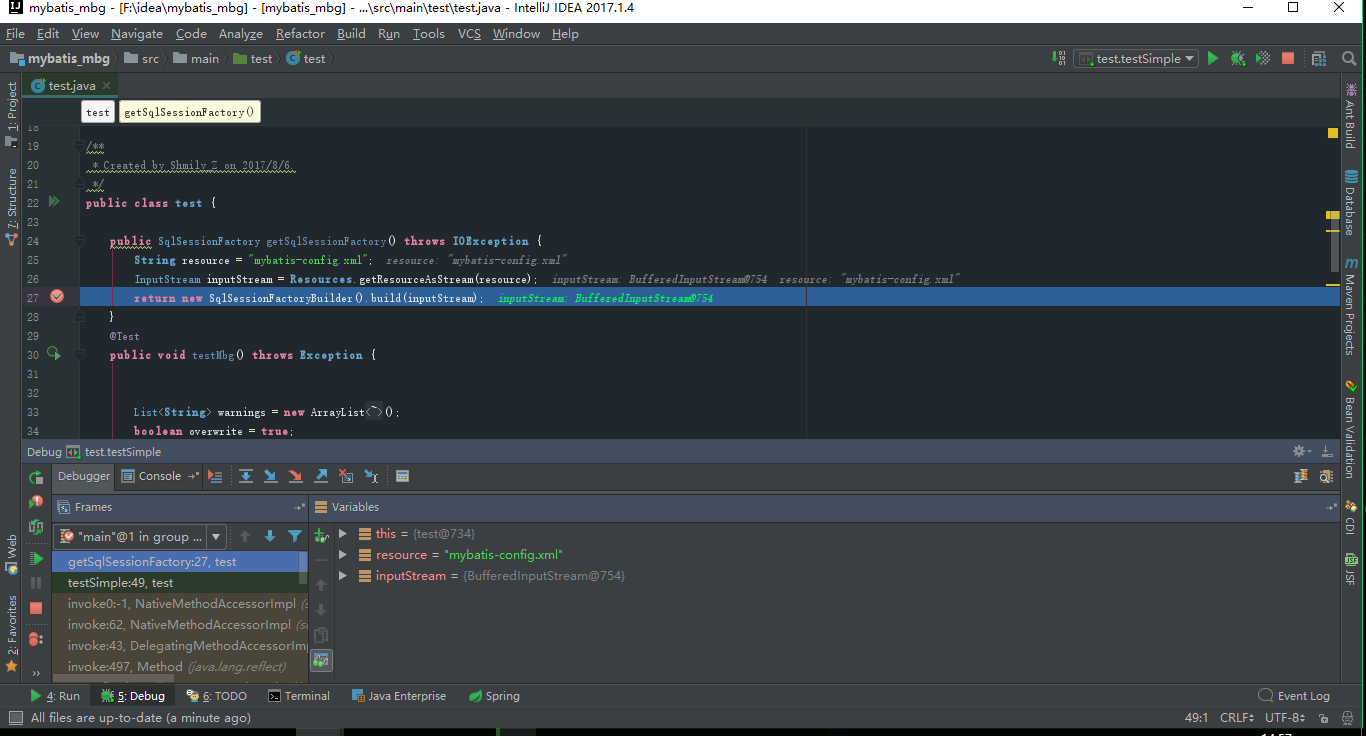Select the testSimple:49 stack frame
The width and height of the screenshot is (1366, 736).
pos(122,582)
